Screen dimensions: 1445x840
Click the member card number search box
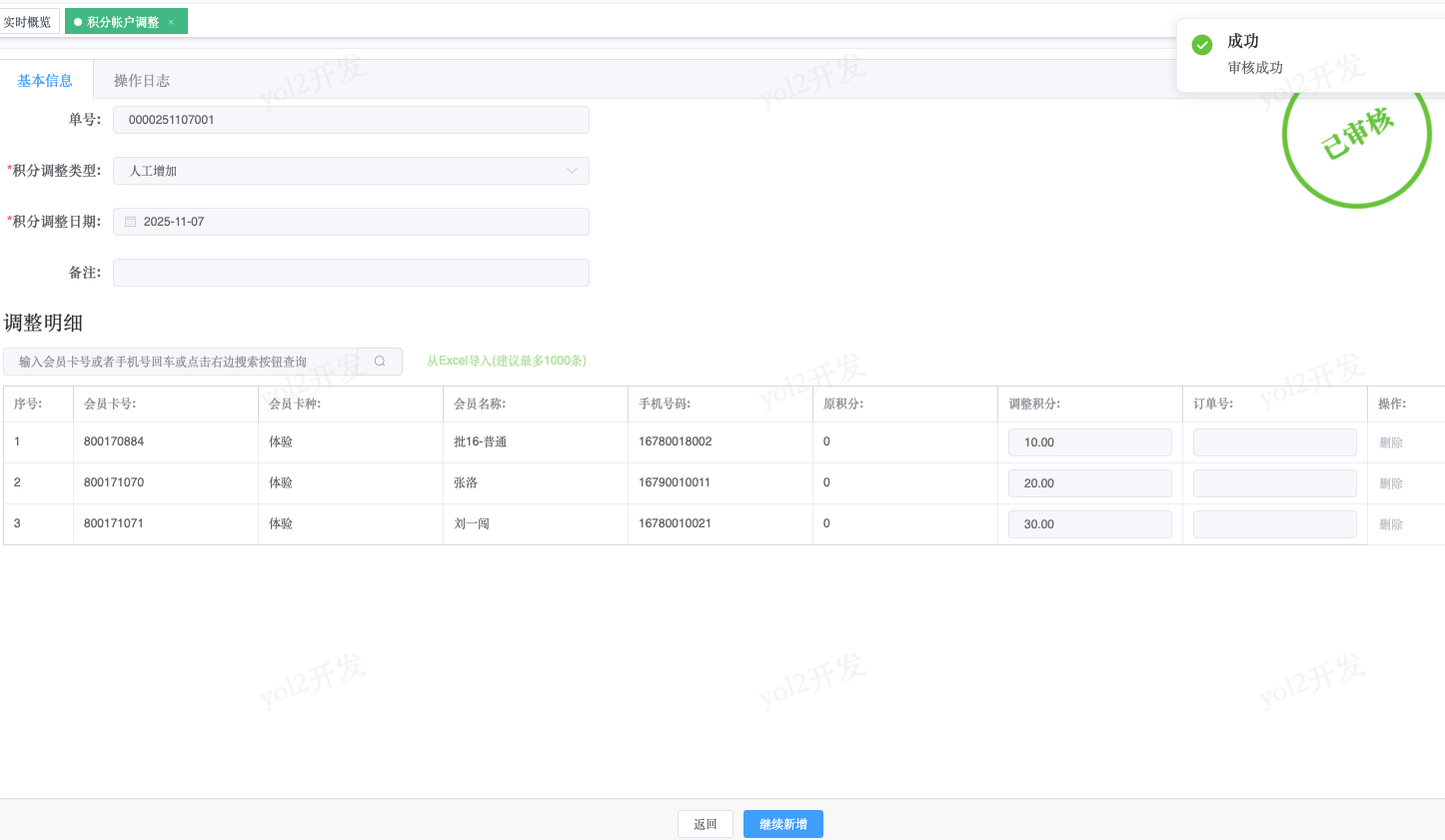(190, 362)
